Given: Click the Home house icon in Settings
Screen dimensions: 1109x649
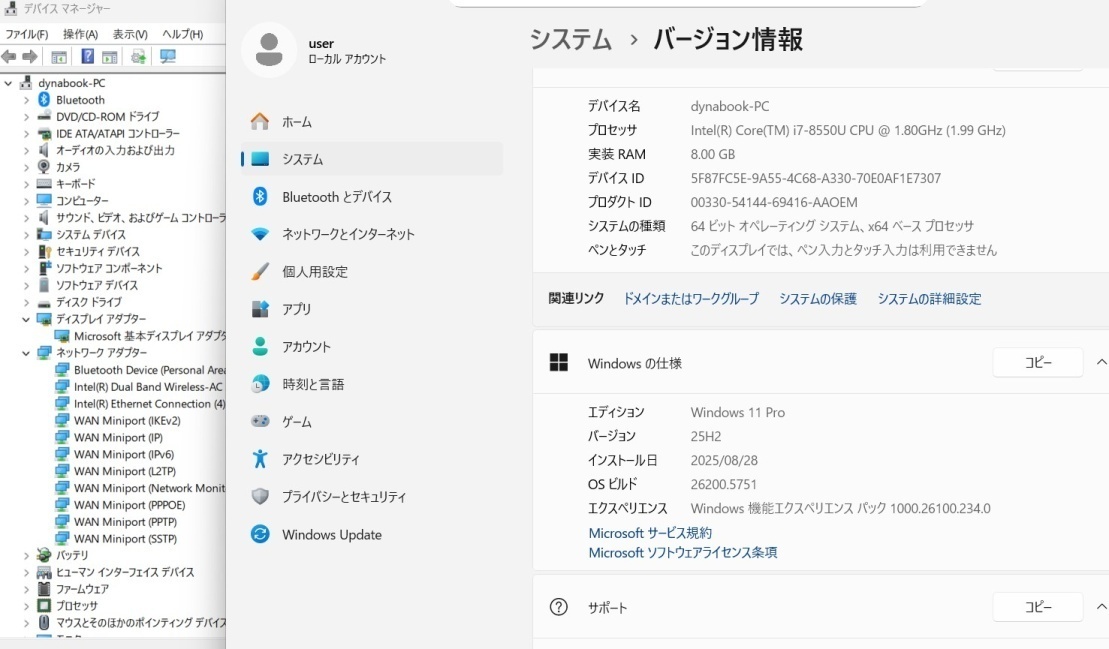Looking at the screenshot, I should [260, 122].
